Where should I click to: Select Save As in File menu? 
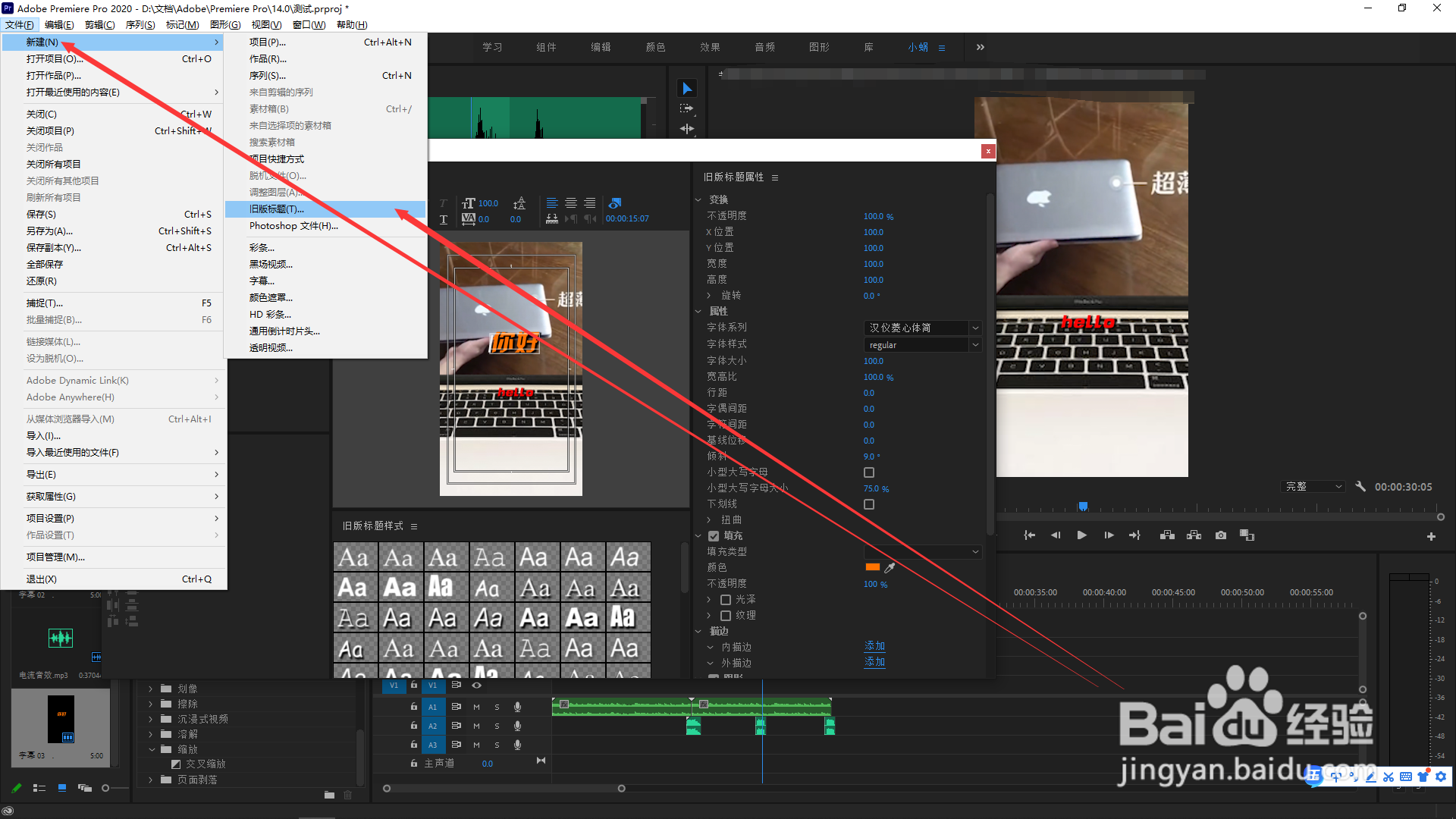pos(114,231)
